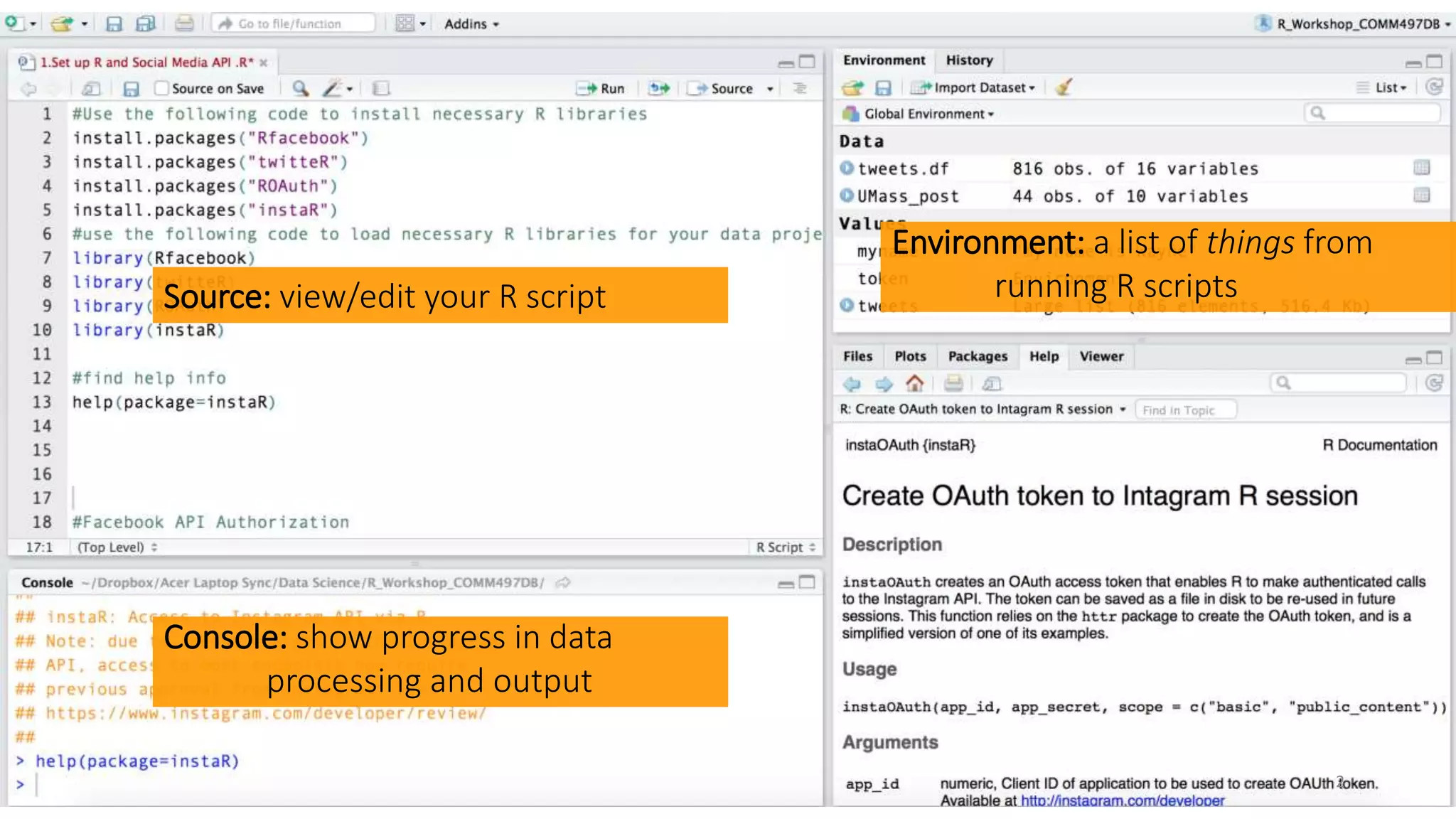Switch to the Environment tab
The width and height of the screenshot is (1456, 819).
[x=884, y=60]
